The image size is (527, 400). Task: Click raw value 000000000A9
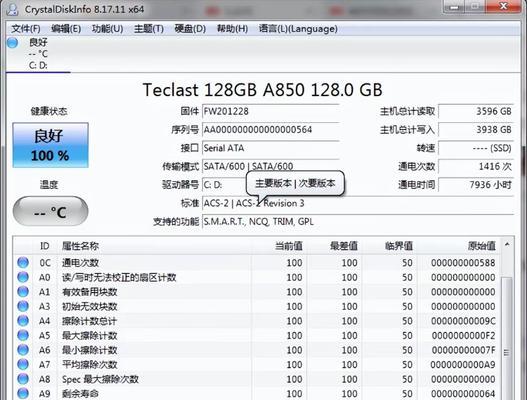tap(462, 365)
